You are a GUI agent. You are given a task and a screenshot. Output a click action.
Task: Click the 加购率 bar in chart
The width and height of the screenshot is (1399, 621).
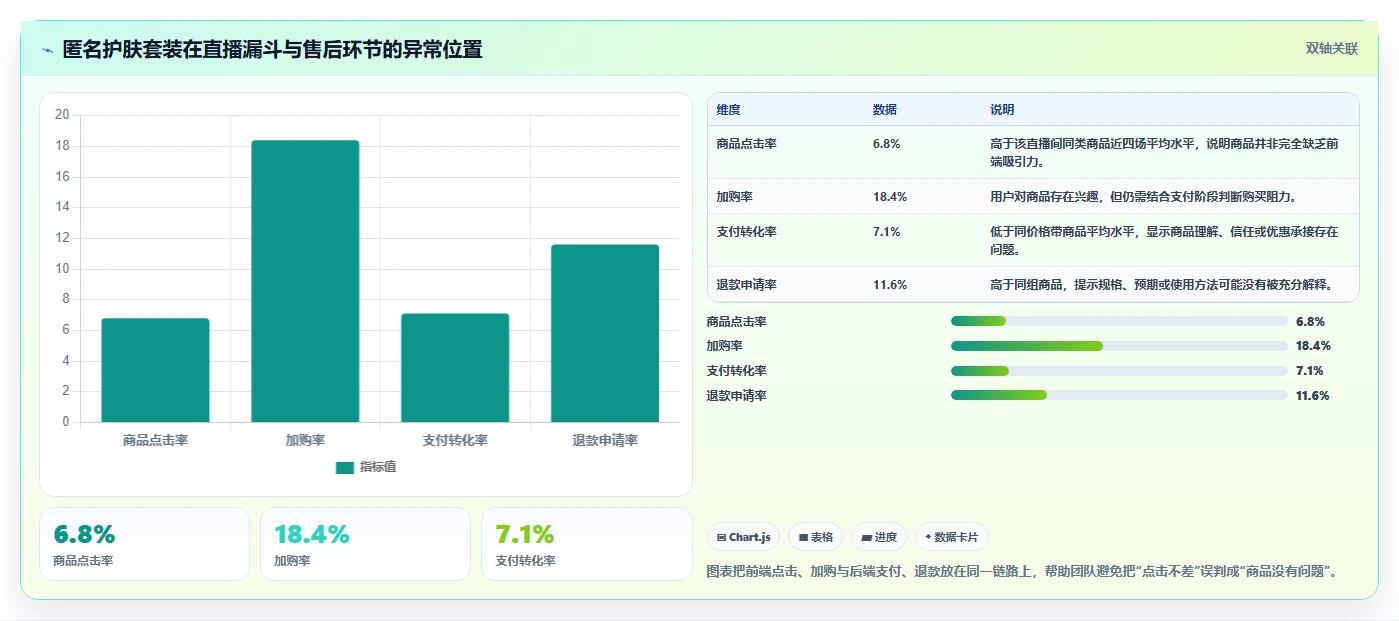[x=305, y=281]
